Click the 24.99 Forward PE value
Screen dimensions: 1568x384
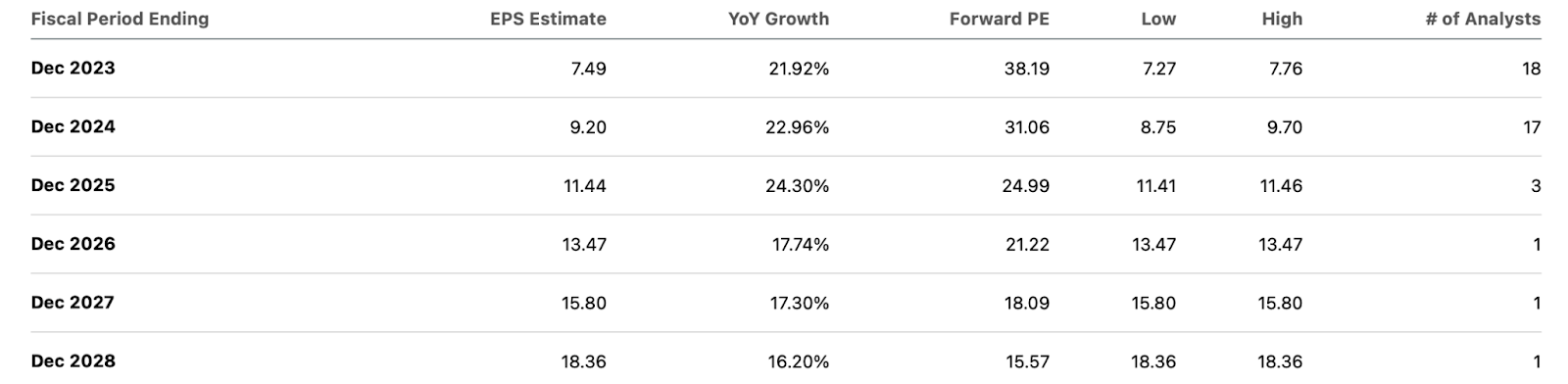(x=1025, y=186)
